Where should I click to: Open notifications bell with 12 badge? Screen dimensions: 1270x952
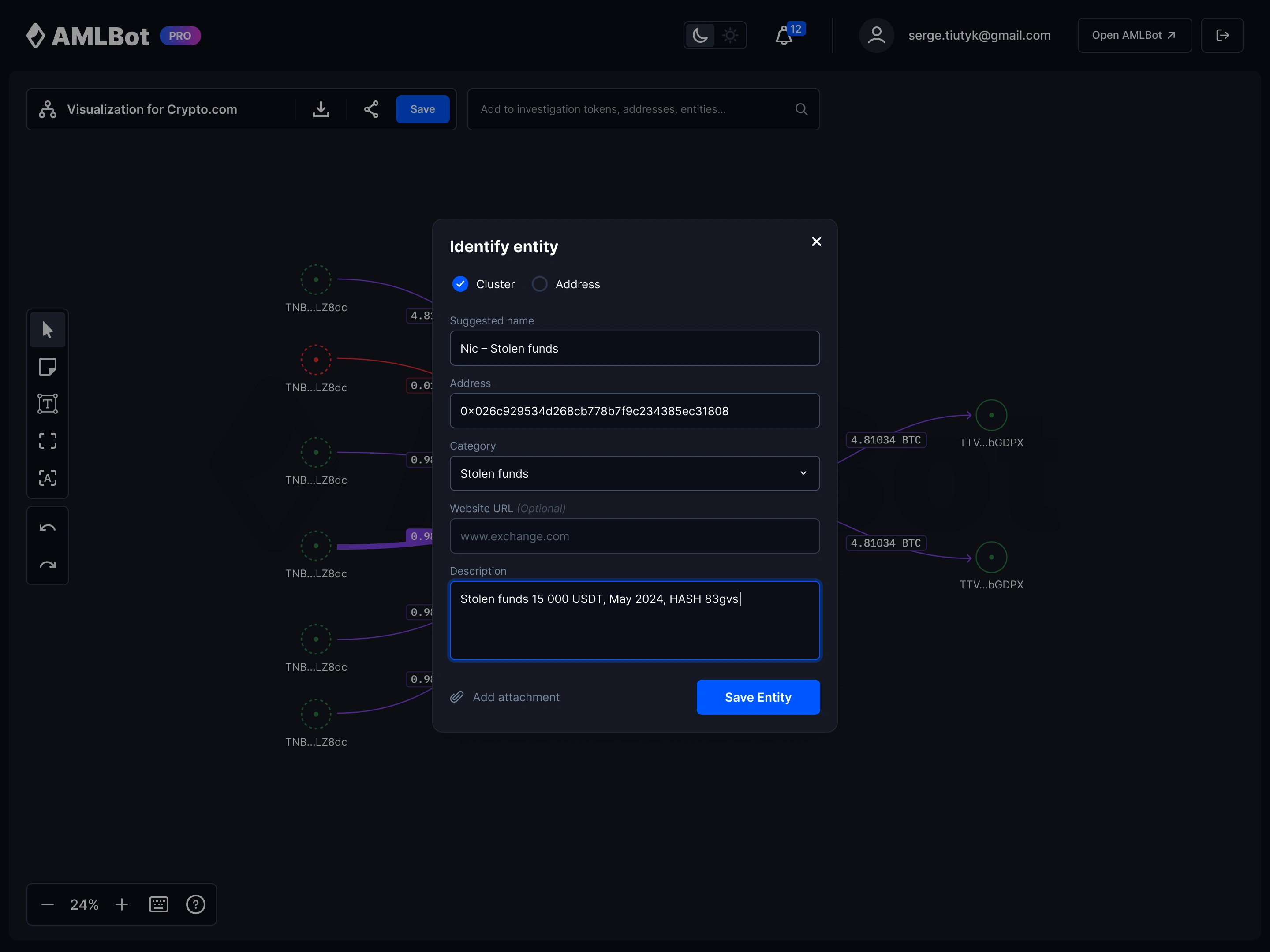tap(784, 36)
